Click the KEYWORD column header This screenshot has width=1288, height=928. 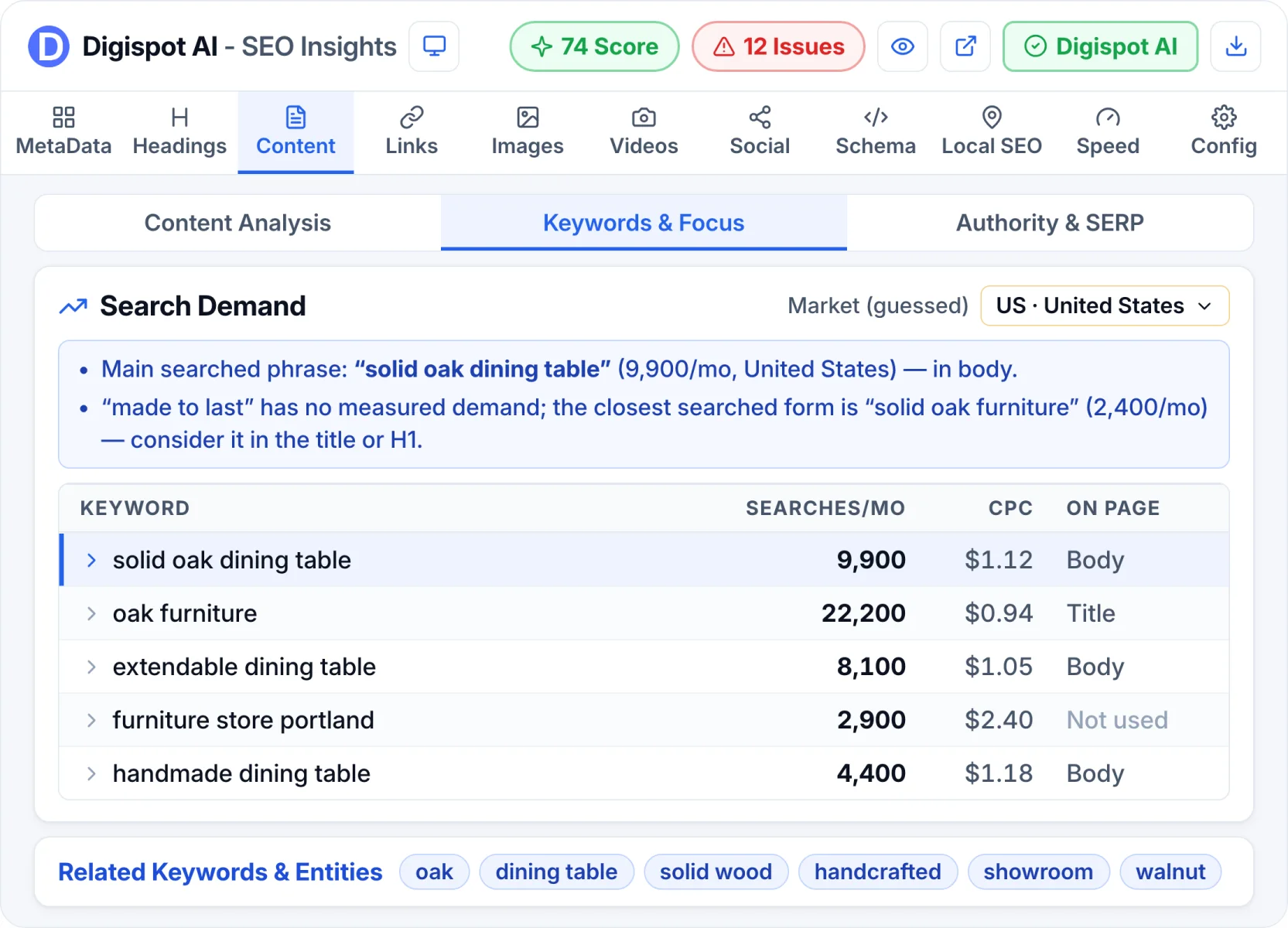pos(135,508)
